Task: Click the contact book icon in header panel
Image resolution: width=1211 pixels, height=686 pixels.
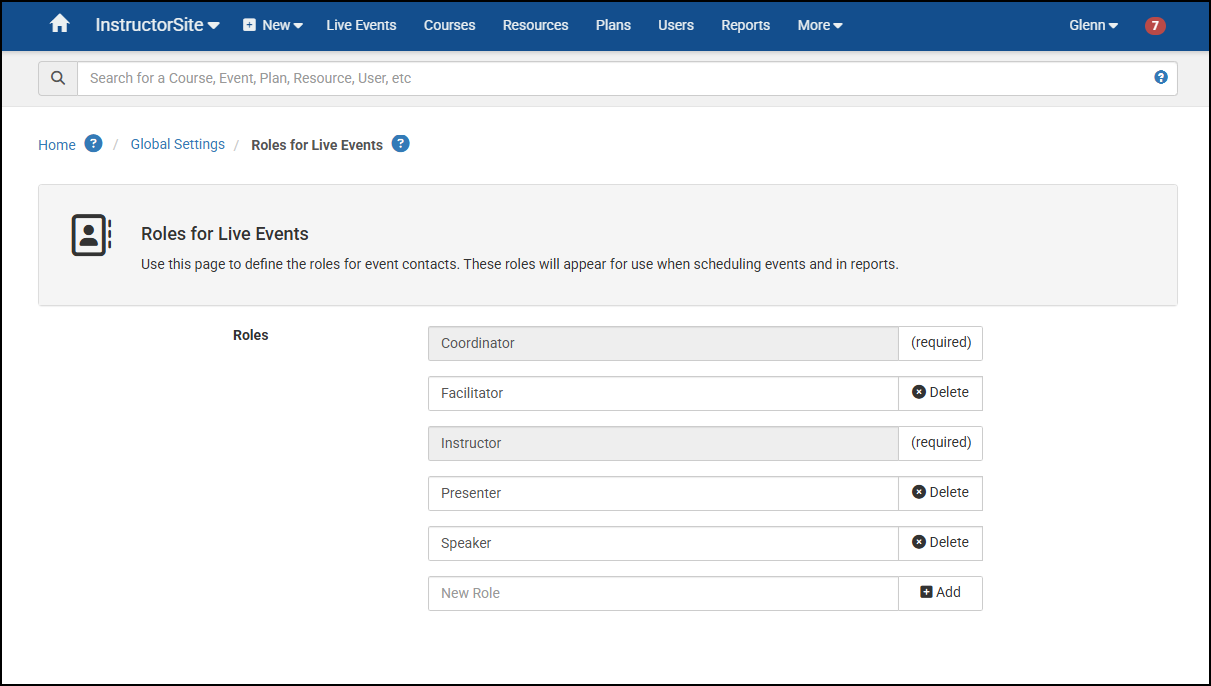Action: (x=91, y=236)
